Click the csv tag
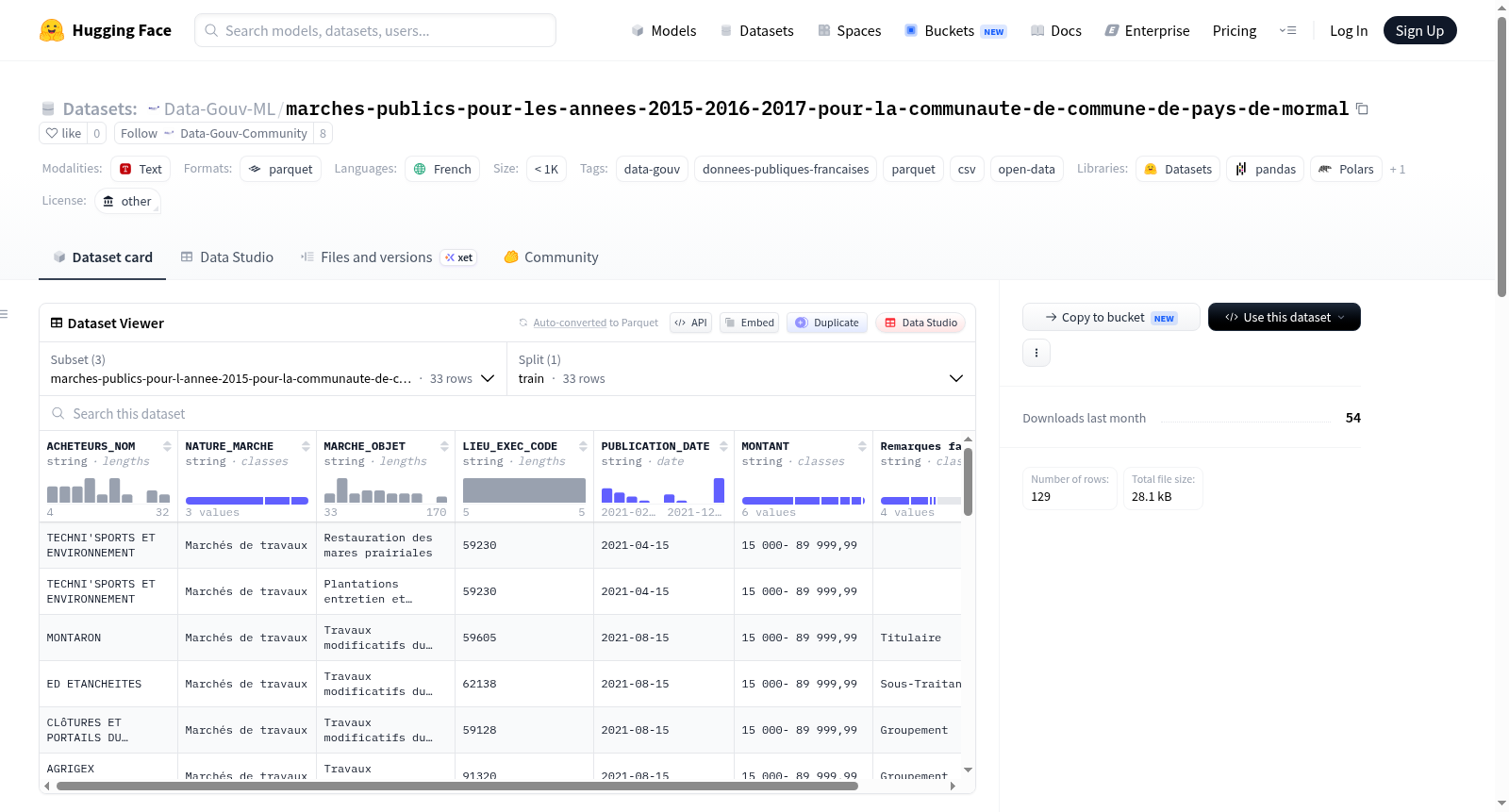1509x812 pixels. pos(967,169)
